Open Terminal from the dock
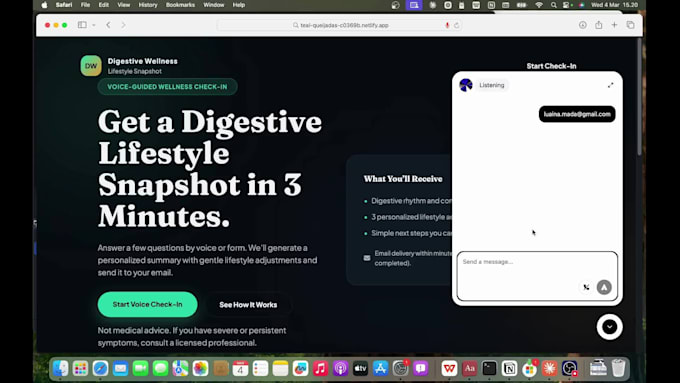 489,368
